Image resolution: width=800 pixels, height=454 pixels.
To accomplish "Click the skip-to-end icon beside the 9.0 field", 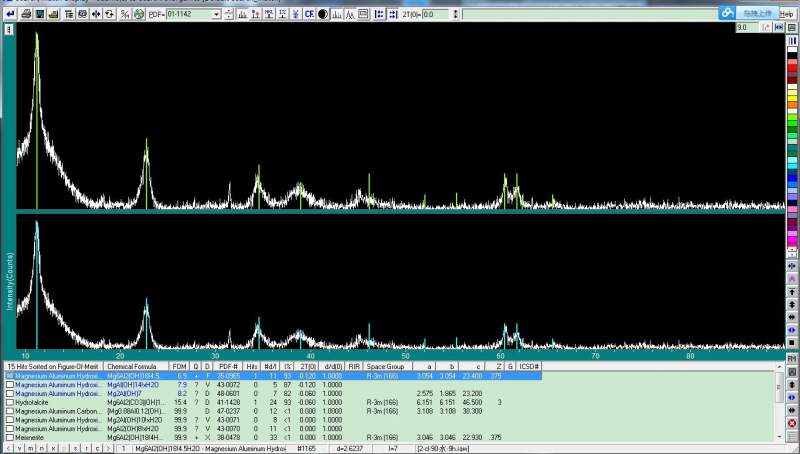I will 779,28.
